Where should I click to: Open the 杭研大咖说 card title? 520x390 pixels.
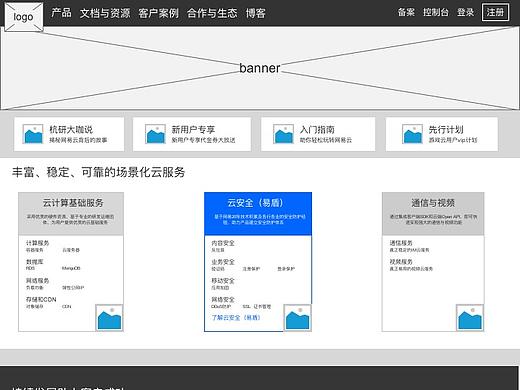point(71,129)
